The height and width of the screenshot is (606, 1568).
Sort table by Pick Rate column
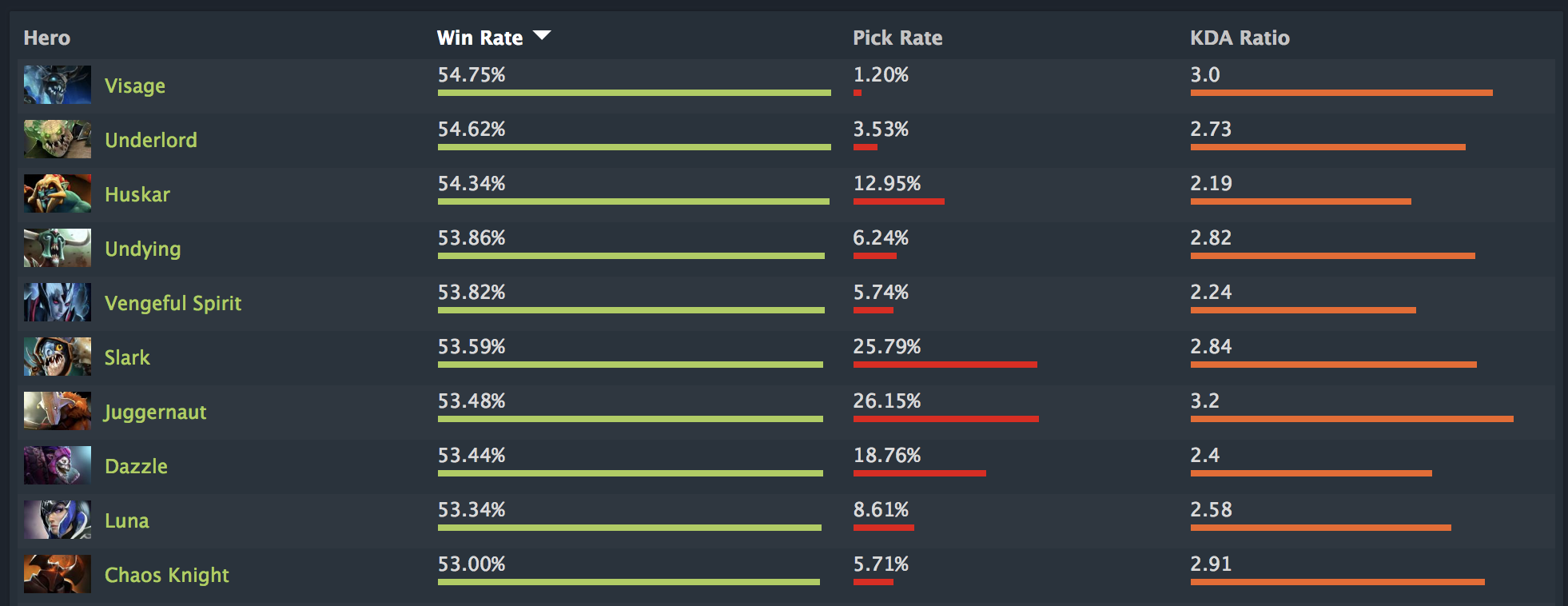click(897, 38)
